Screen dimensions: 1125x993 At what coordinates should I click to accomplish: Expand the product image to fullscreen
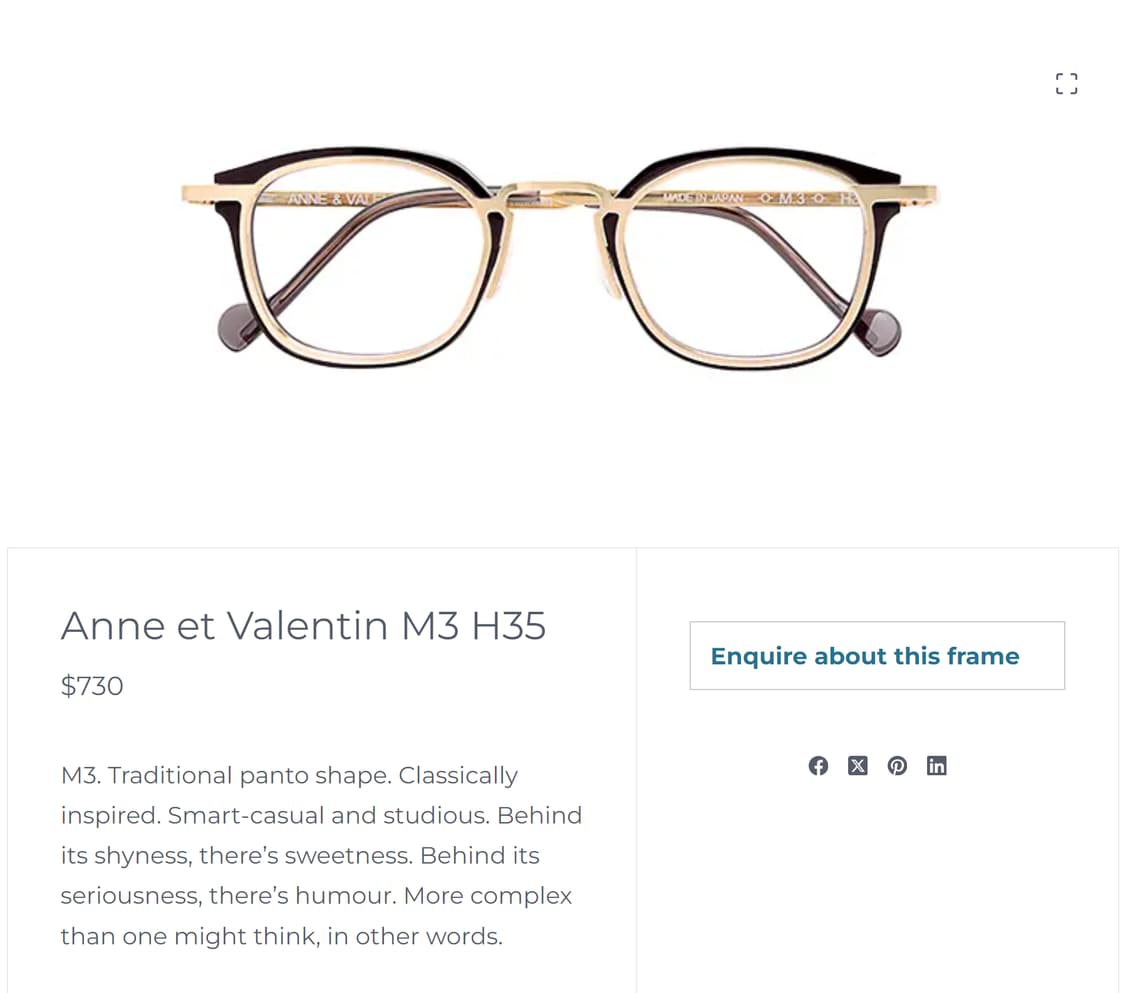pyautogui.click(x=1066, y=84)
